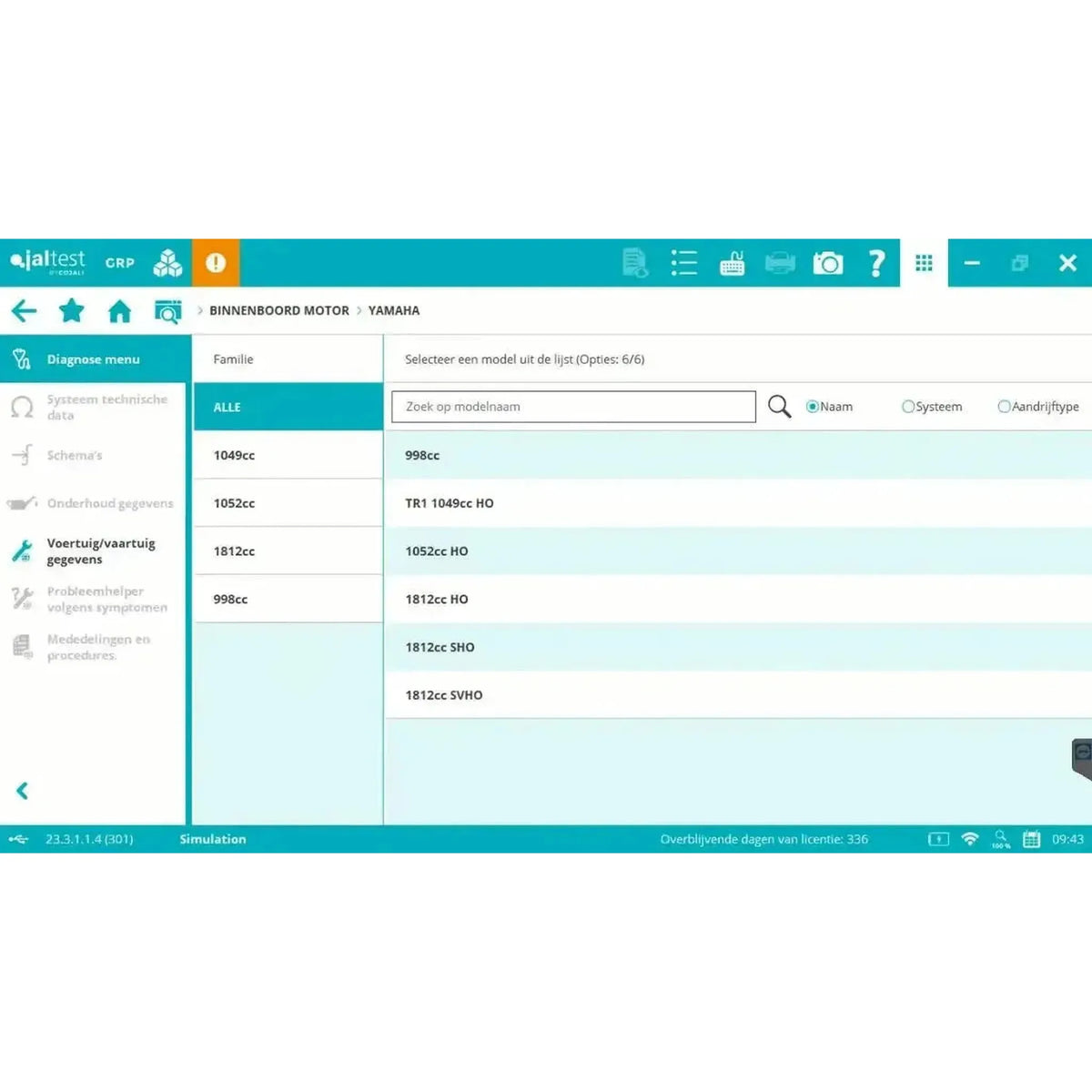This screenshot has height=1092, width=1092.
Task: Select 1812cc family
Action: (288, 551)
